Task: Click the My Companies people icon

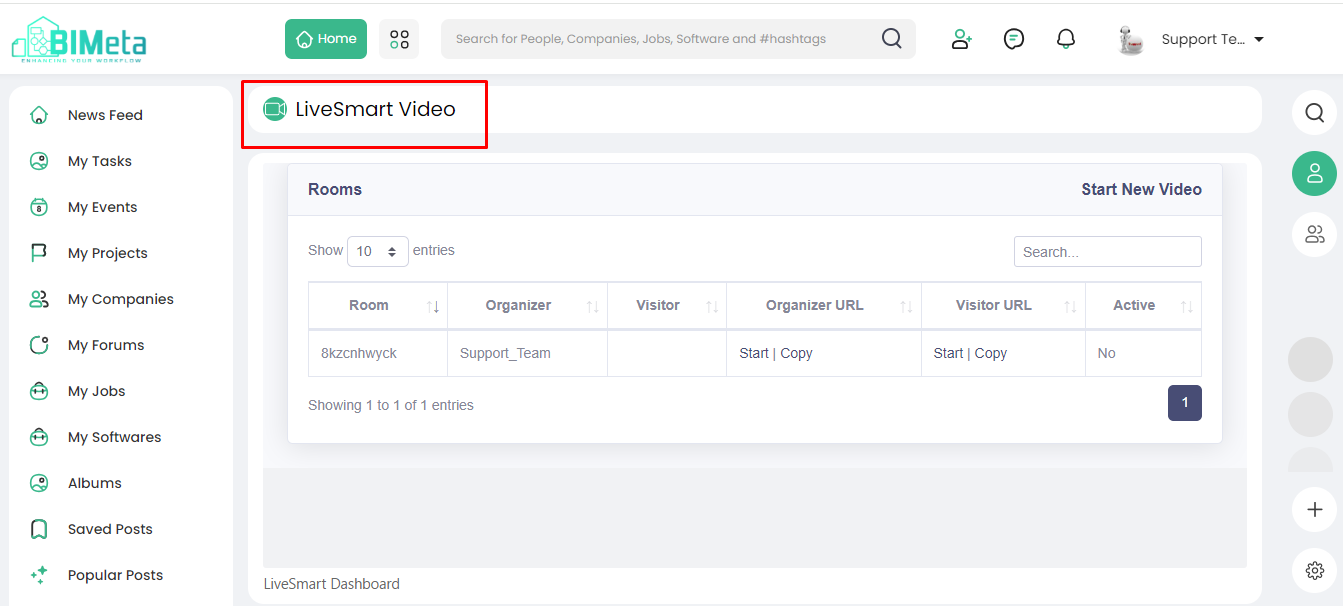Action: point(39,299)
